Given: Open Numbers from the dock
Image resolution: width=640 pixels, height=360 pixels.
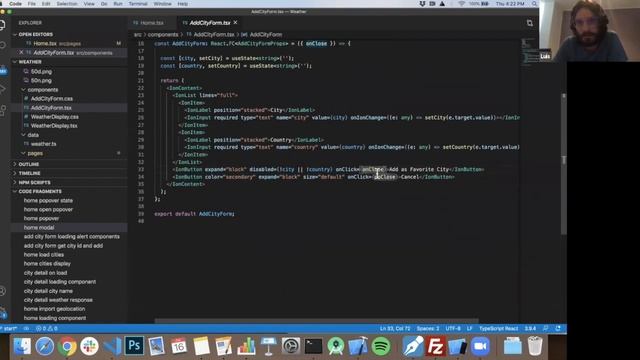Looking at the screenshot, I should 246,347.
